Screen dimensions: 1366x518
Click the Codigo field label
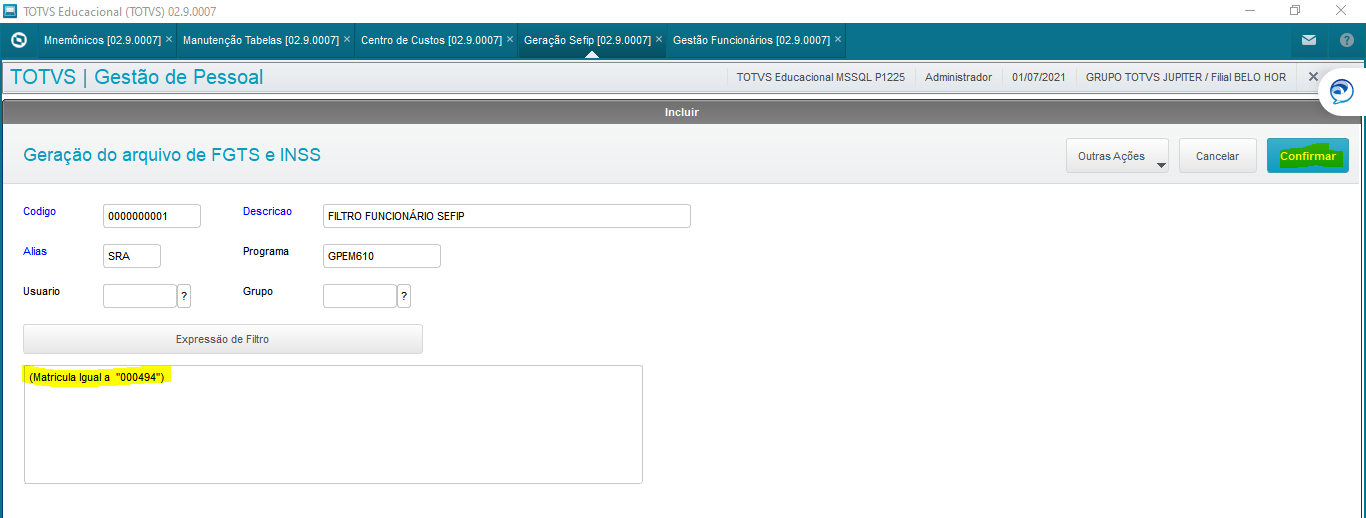[x=39, y=212]
